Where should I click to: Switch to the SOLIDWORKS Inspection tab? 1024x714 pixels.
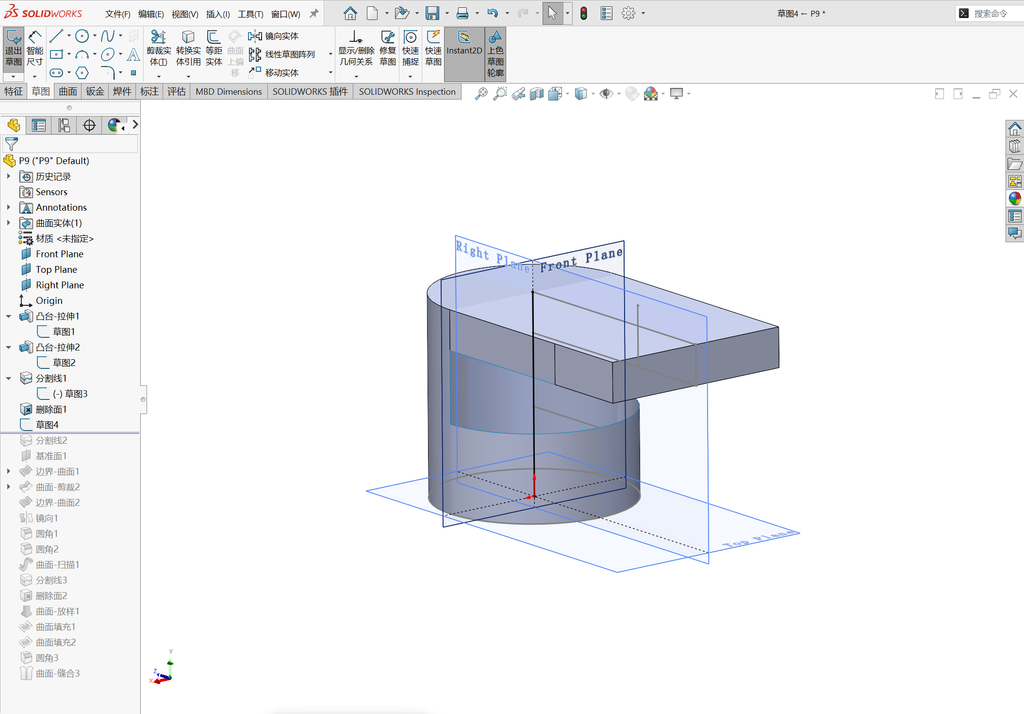pyautogui.click(x=407, y=91)
